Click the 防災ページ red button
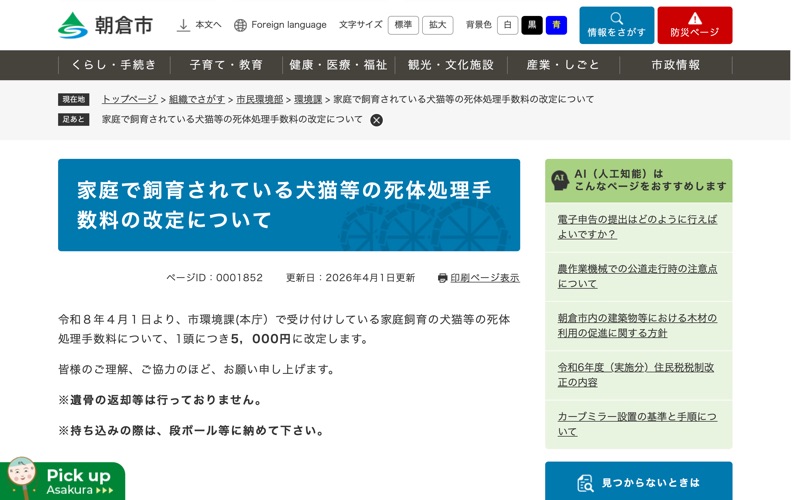 [695, 25]
